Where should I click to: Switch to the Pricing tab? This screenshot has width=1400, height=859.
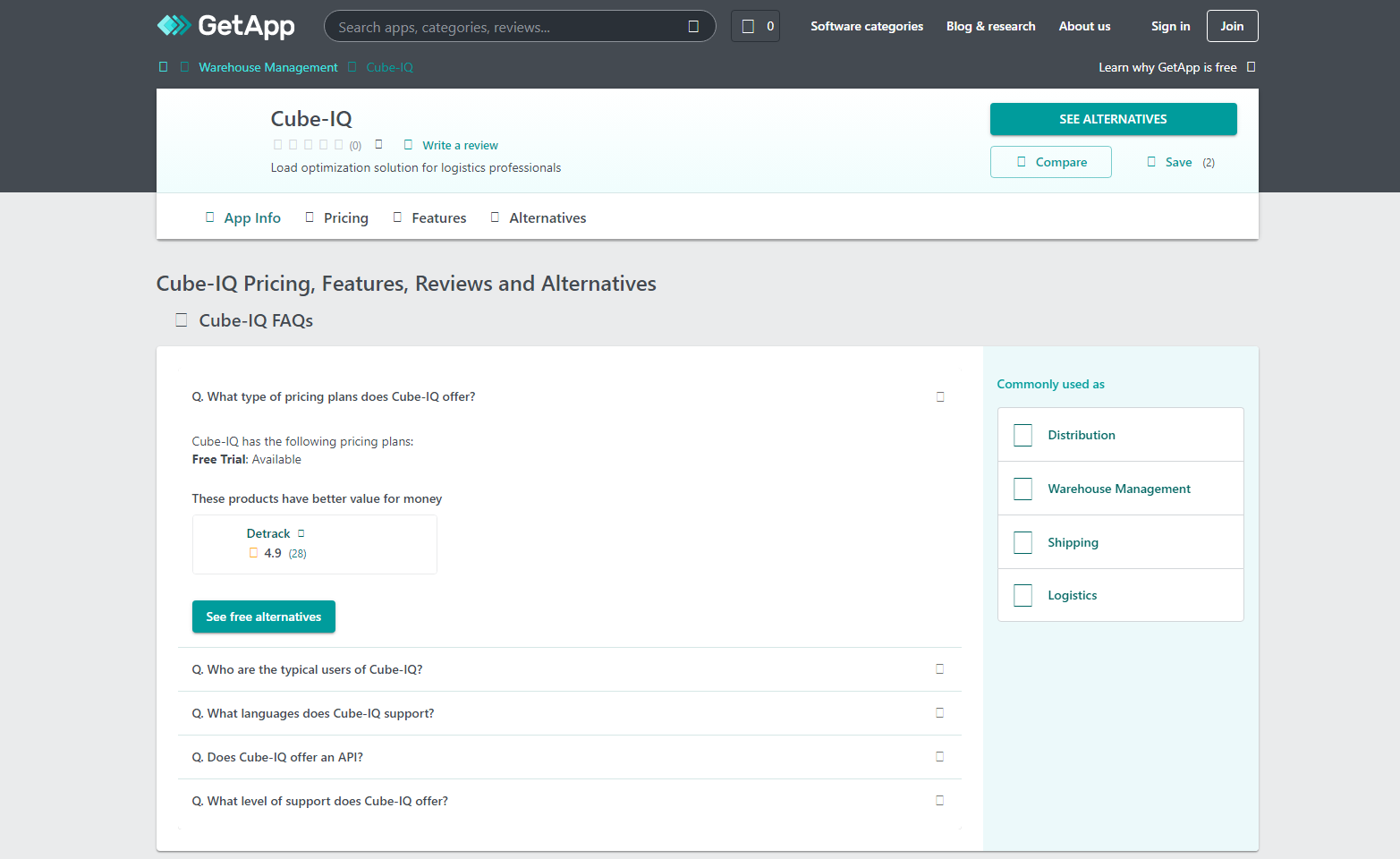click(x=336, y=217)
